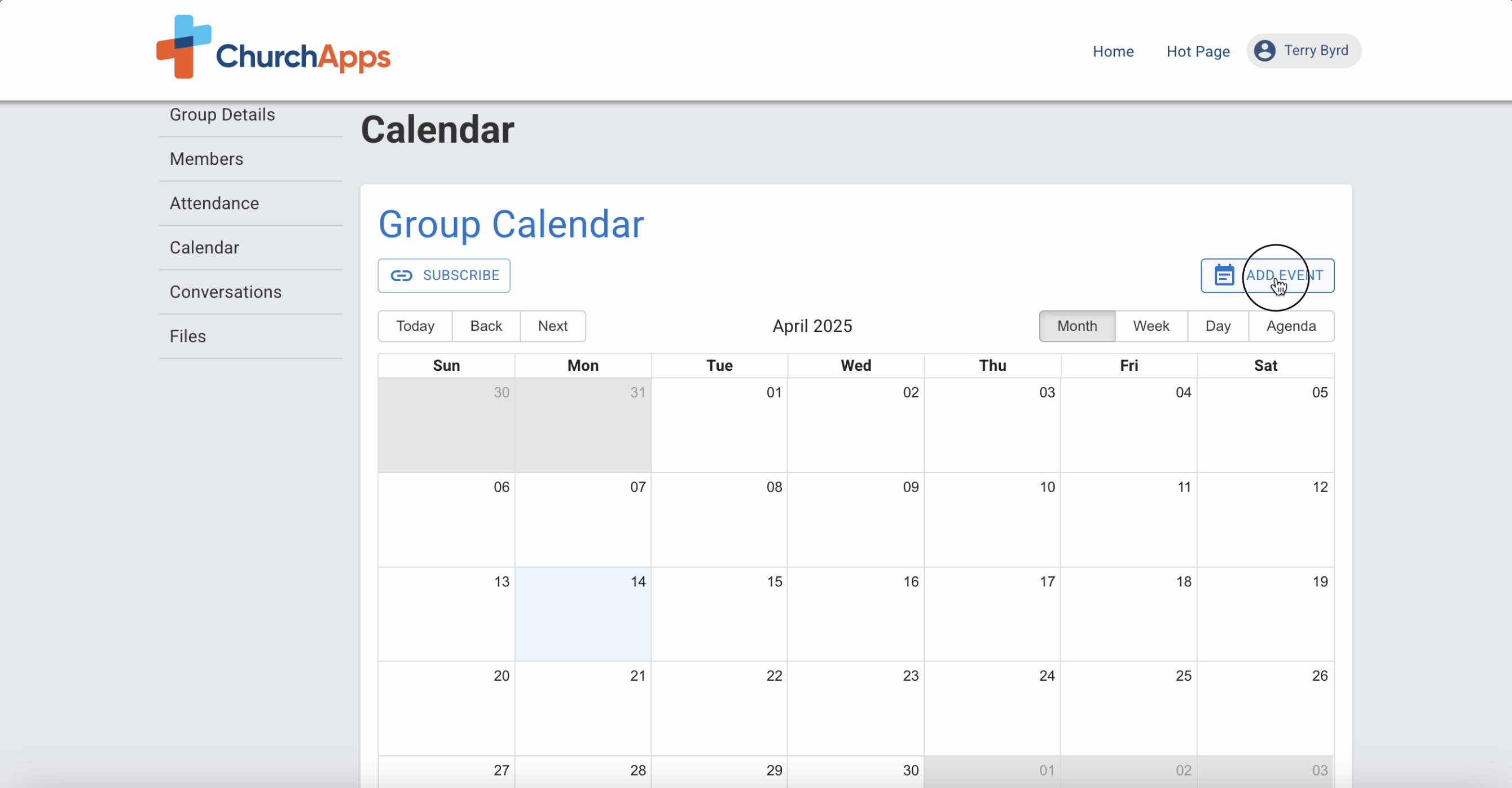Screen dimensions: 1512x788
Task: Click the calendar icon on Add Event
Action: tap(1224, 275)
